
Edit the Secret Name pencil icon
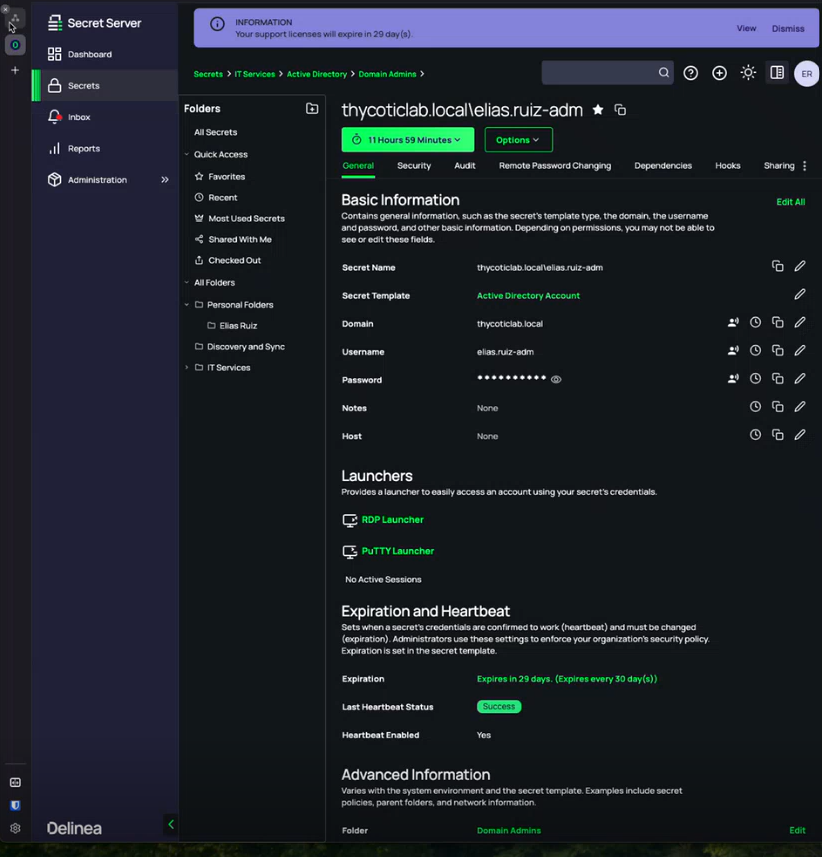pyautogui.click(x=800, y=267)
